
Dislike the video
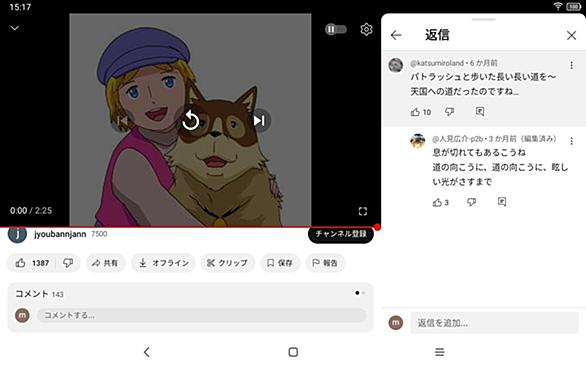(x=68, y=263)
